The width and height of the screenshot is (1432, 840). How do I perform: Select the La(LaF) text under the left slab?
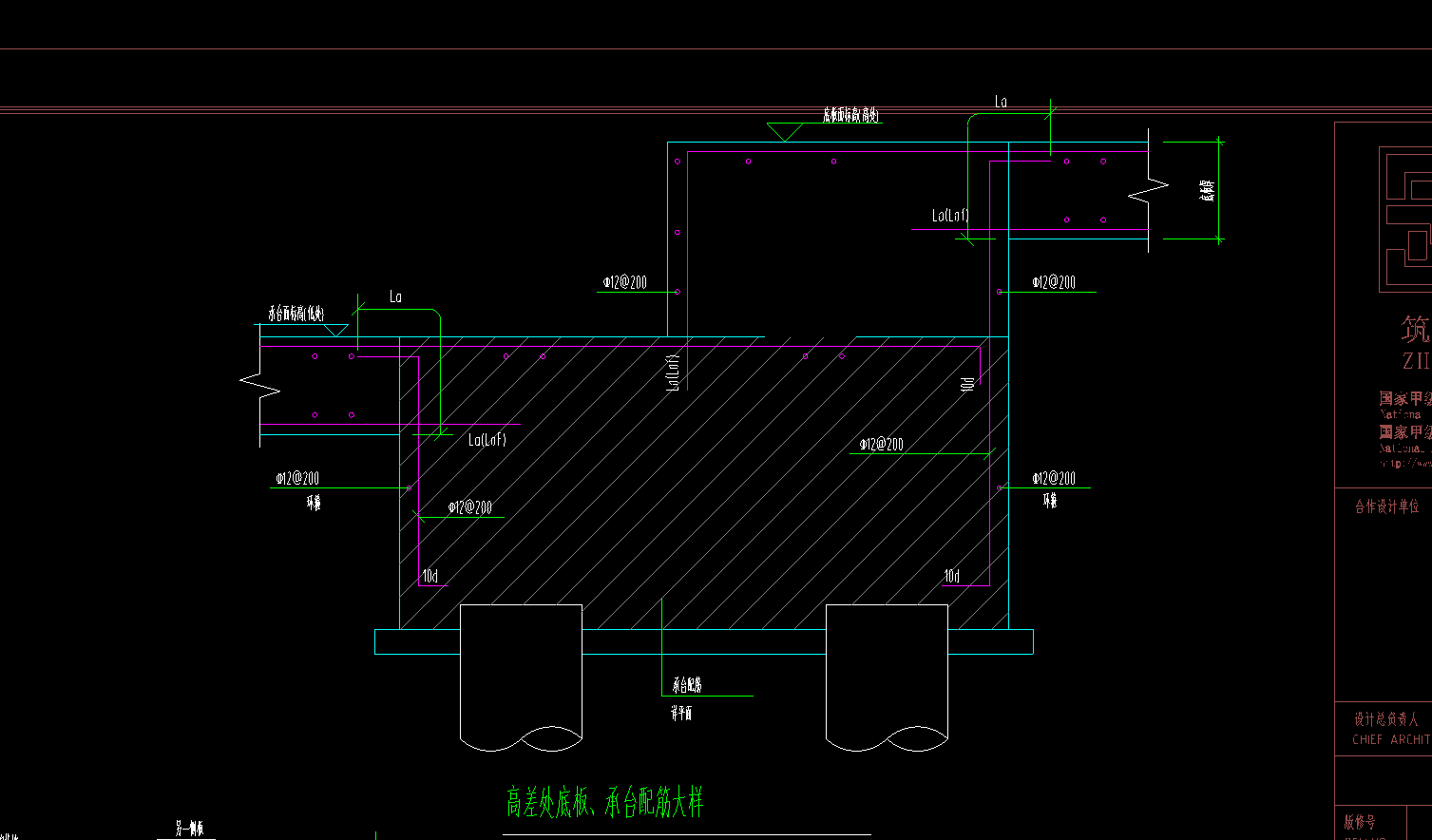(x=487, y=439)
